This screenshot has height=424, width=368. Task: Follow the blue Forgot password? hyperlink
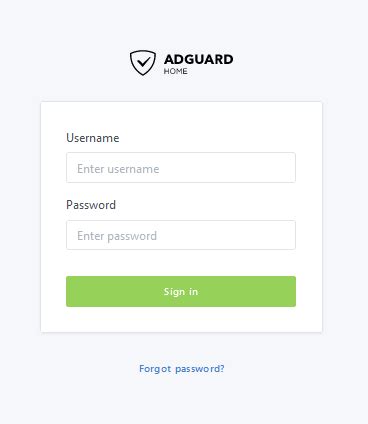point(182,369)
